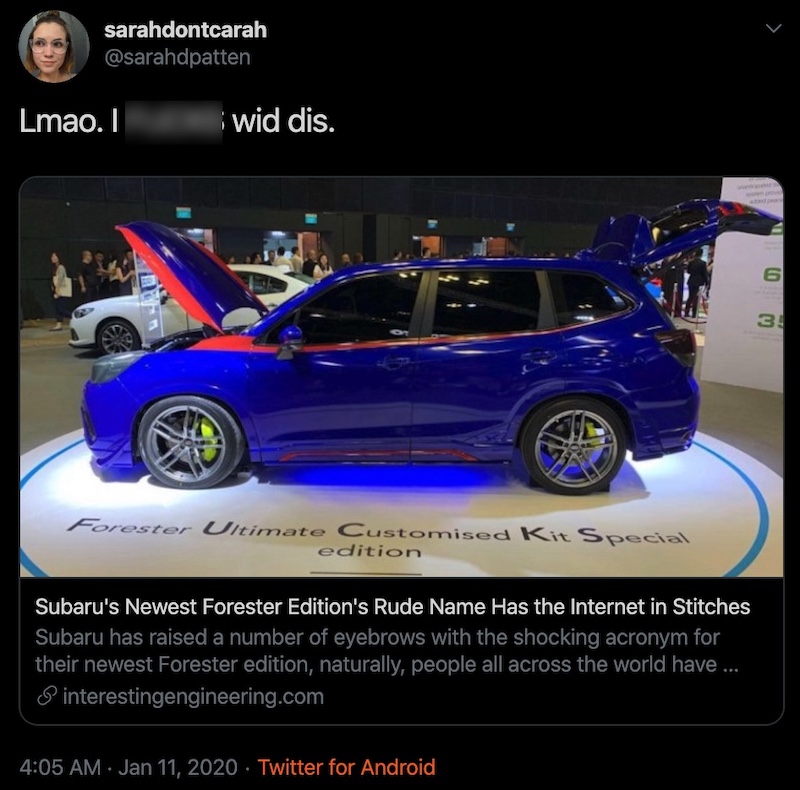Select the "wid dis." text in tweet
The width and height of the screenshot is (800, 790).
click(x=284, y=121)
